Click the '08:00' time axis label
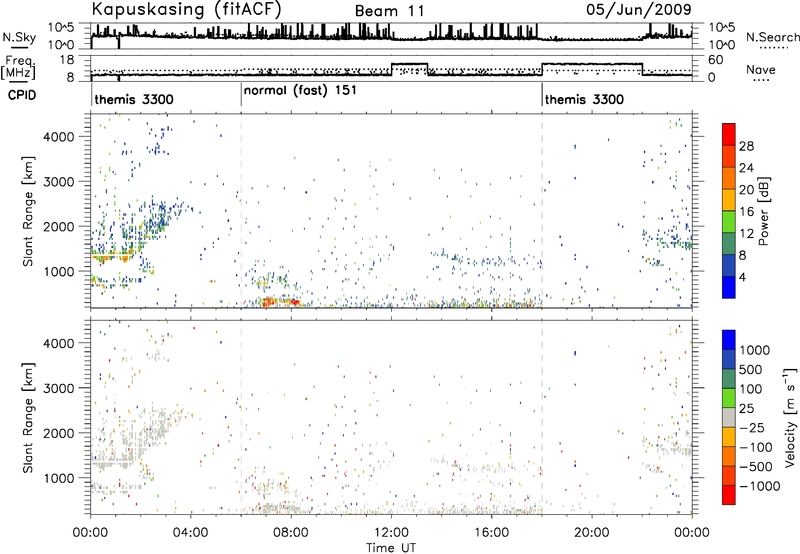Image resolution: width=800 pixels, height=554 pixels. [x=291, y=533]
